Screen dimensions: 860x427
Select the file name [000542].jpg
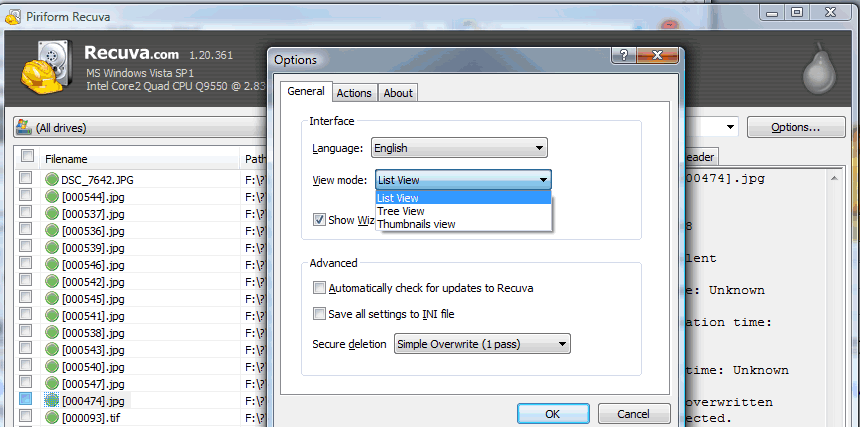(93, 282)
